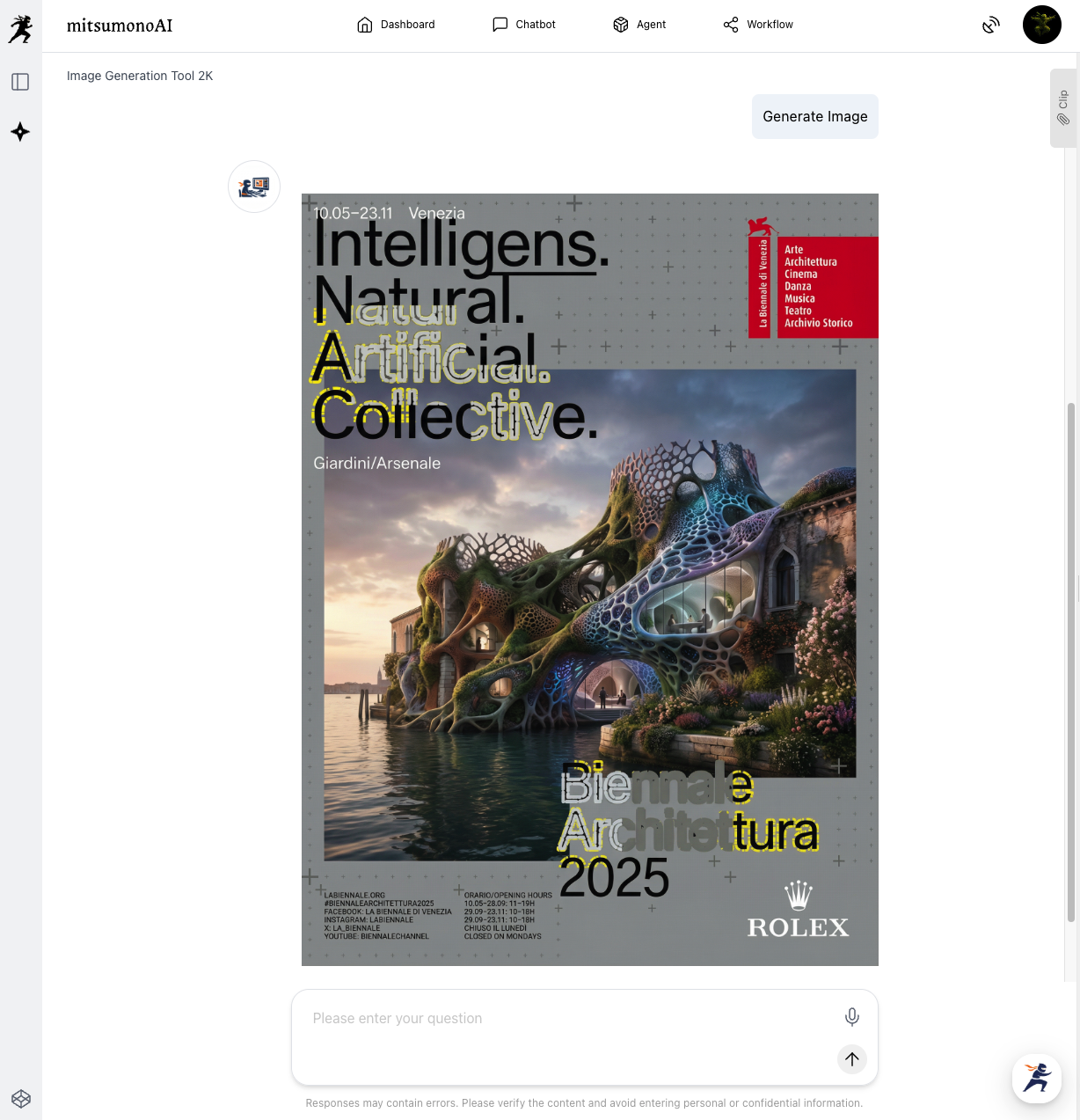This screenshot has width=1080, height=1120.
Task: Open the cube icon at sidebar bottom
Action: 21,1099
